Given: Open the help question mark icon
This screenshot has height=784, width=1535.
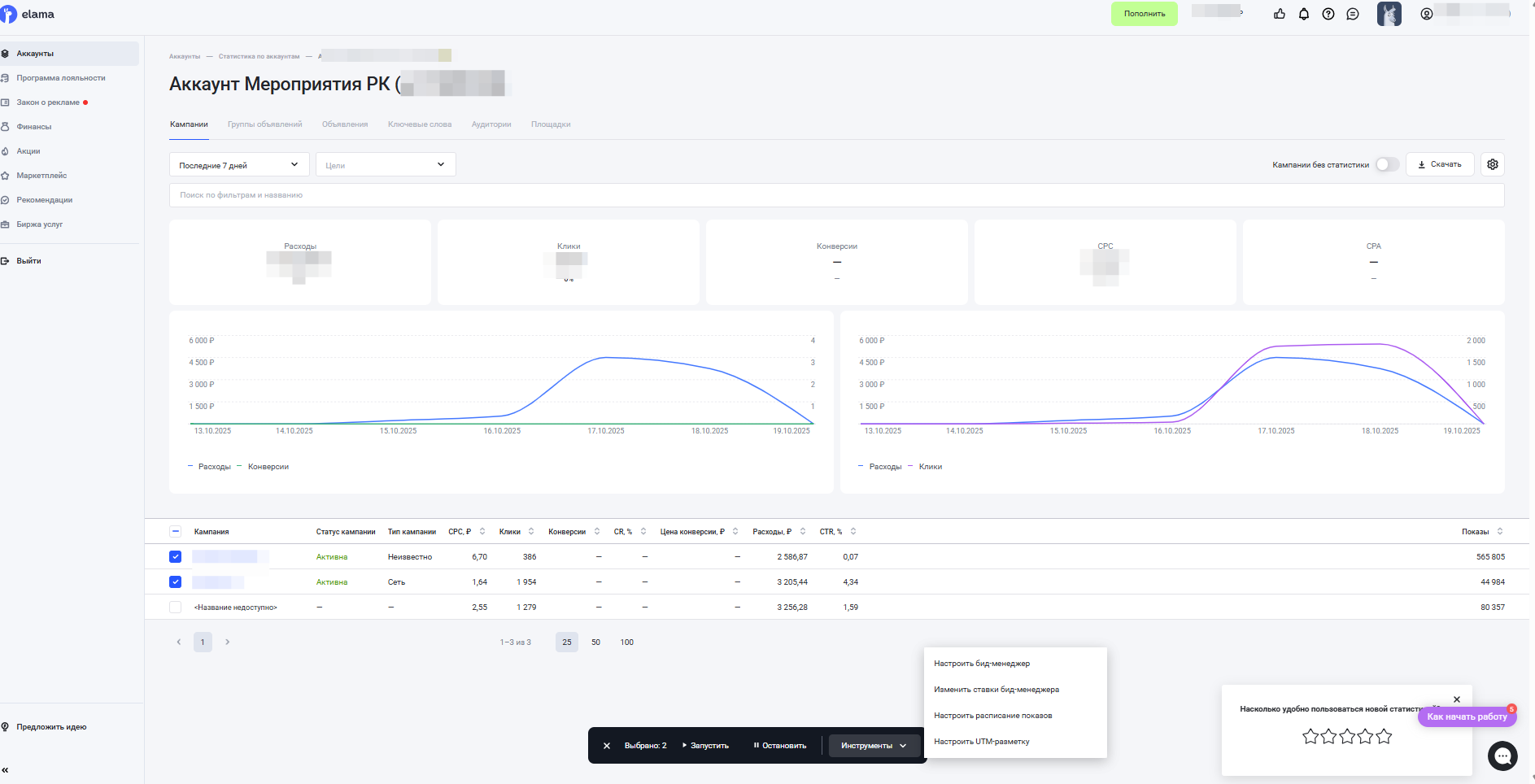Looking at the screenshot, I should pos(1328,14).
